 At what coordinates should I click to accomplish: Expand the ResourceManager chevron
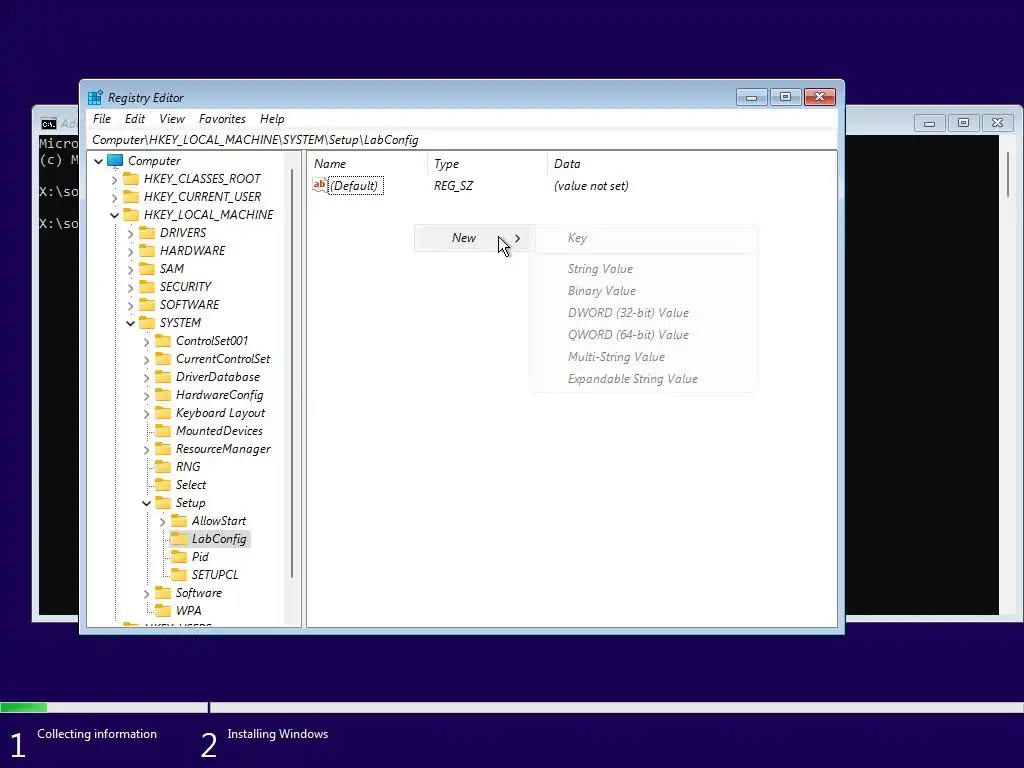point(147,449)
